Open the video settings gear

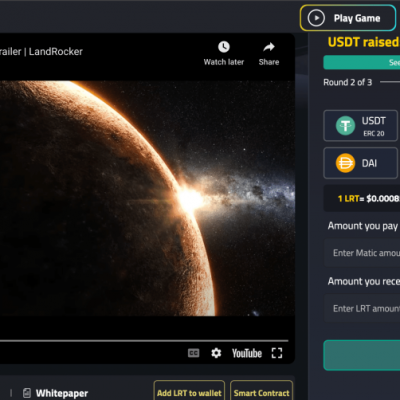click(x=216, y=353)
